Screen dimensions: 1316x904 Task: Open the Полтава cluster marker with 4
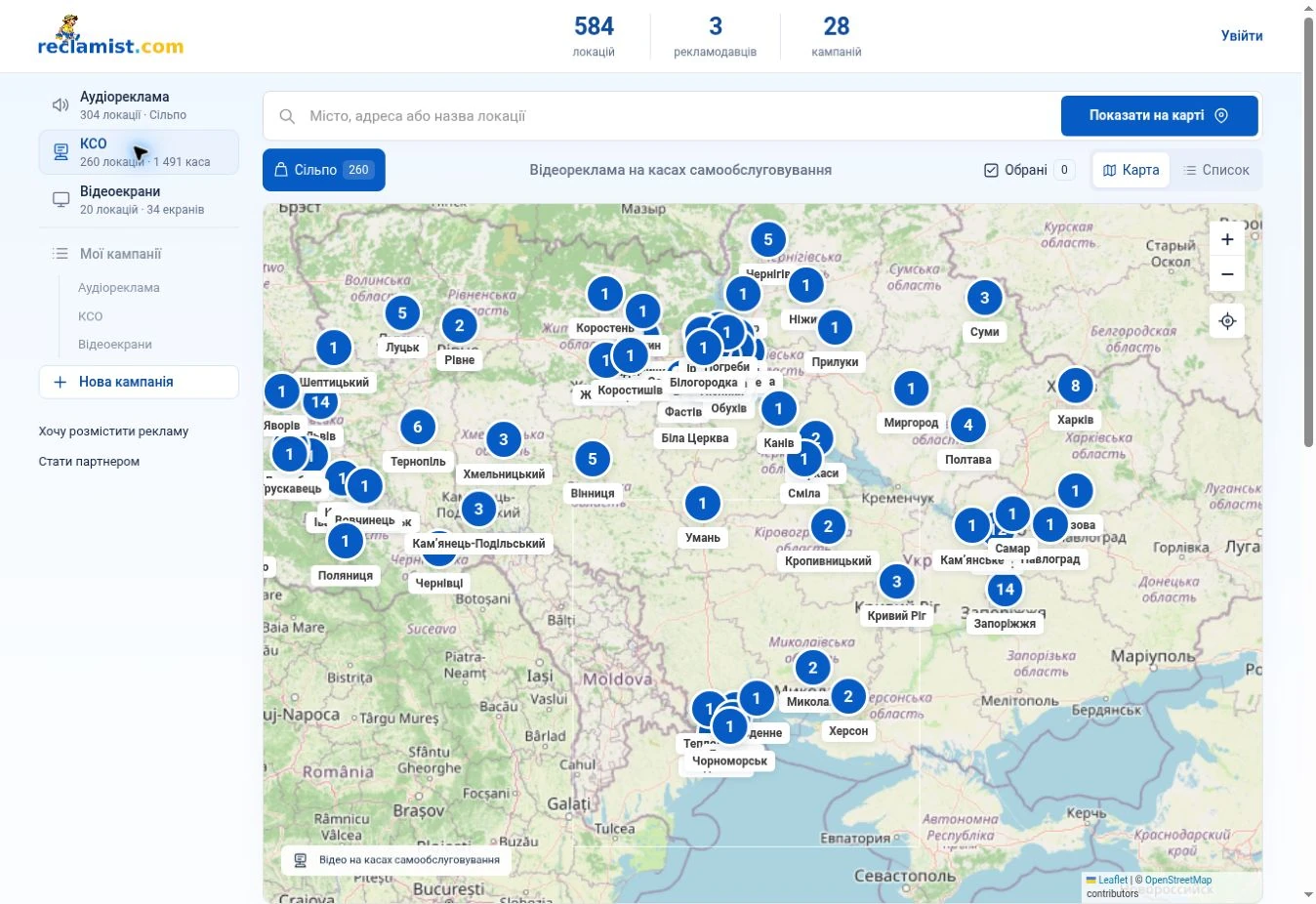[967, 426]
